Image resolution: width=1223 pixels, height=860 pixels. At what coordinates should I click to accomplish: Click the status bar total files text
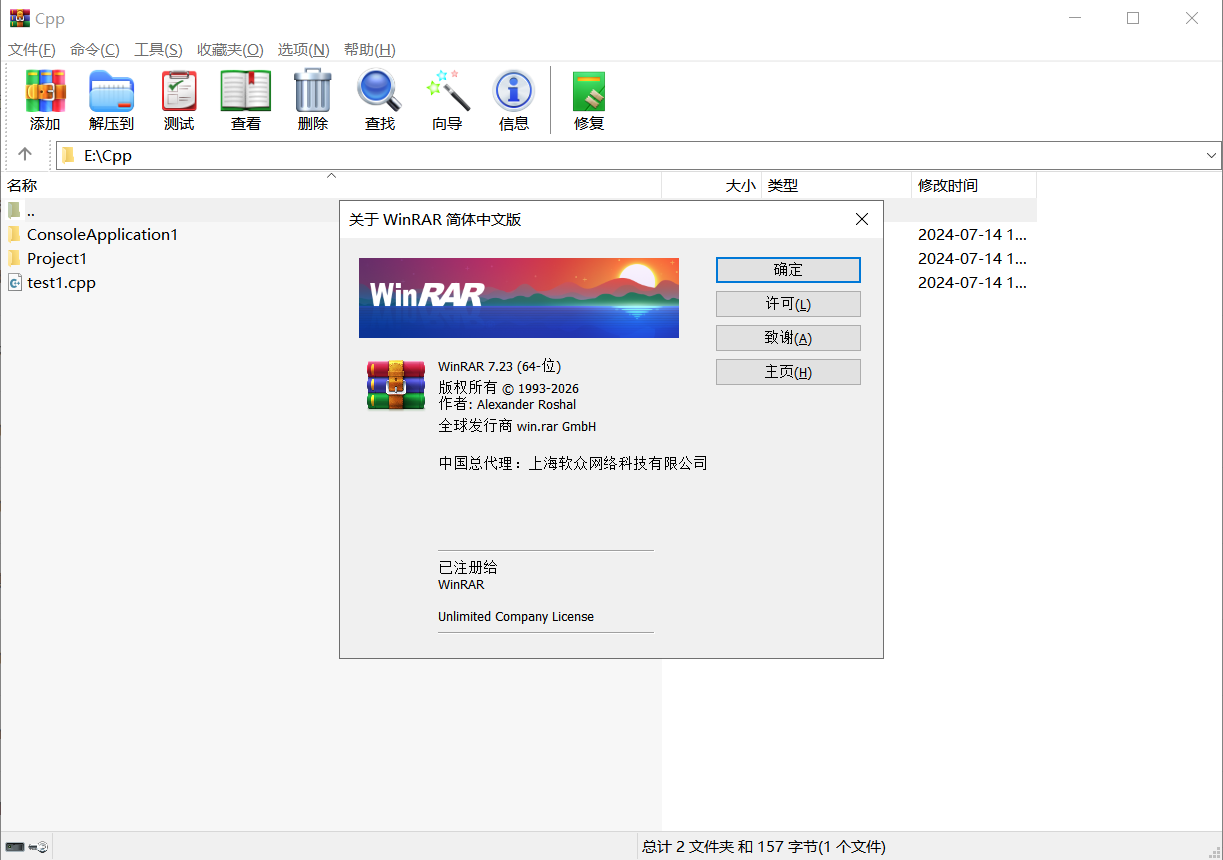pyautogui.click(x=764, y=847)
